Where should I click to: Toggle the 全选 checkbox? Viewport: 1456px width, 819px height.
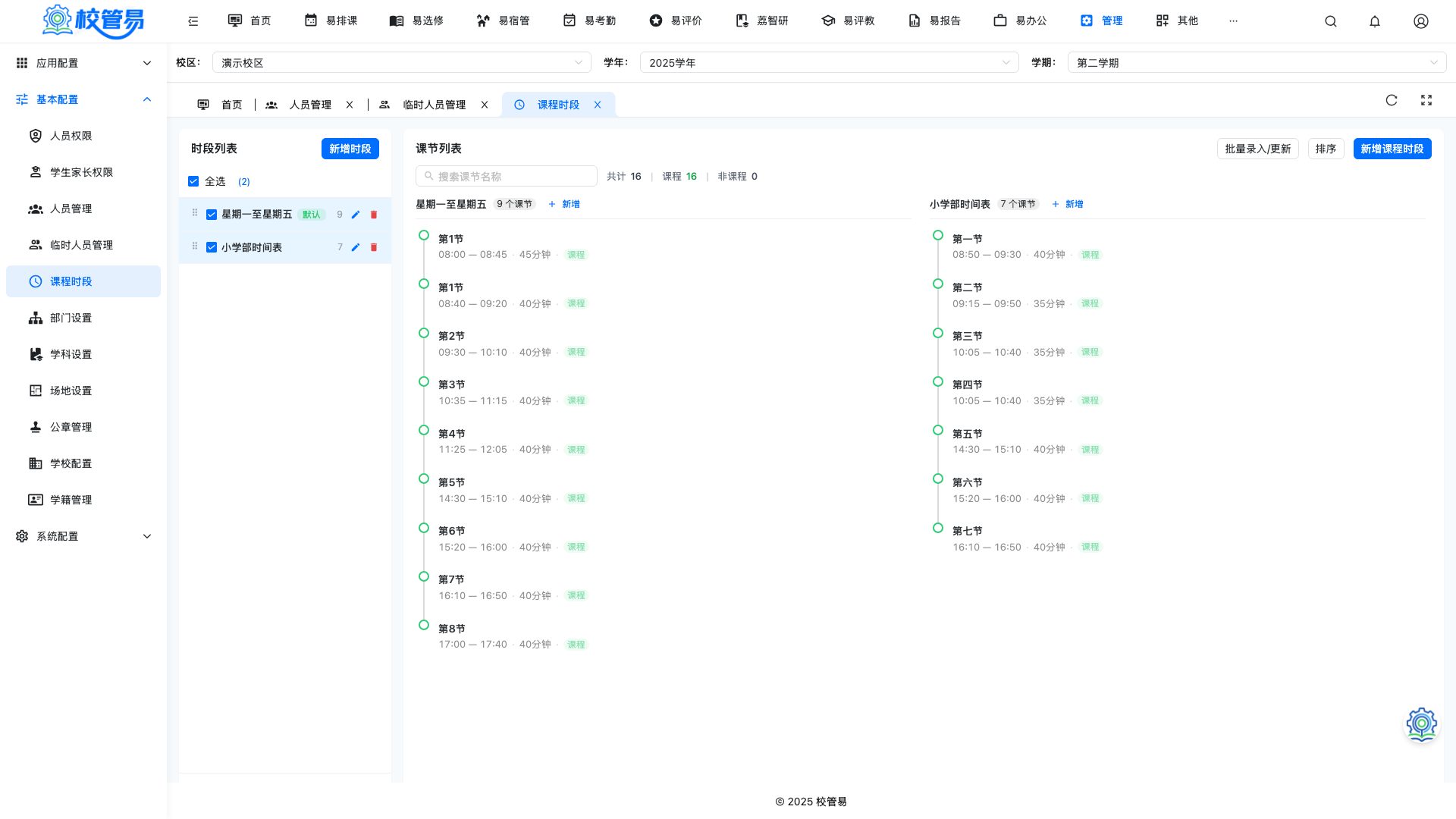coord(193,181)
